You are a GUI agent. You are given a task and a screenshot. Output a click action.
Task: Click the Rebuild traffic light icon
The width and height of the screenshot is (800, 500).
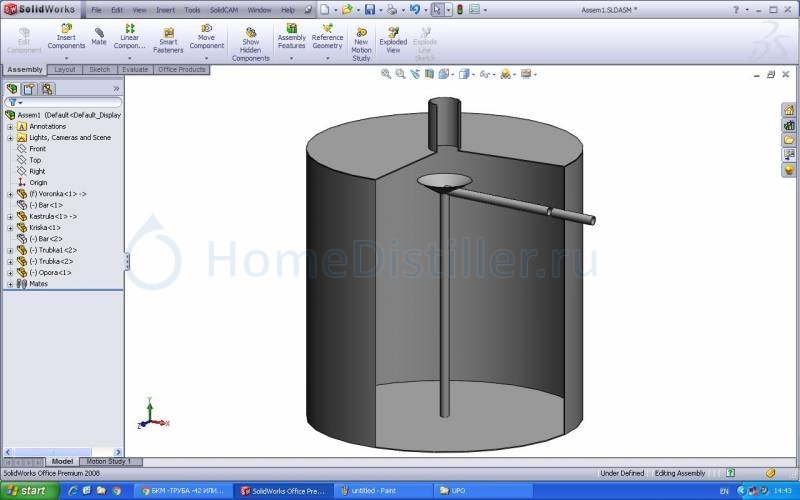click(x=460, y=10)
